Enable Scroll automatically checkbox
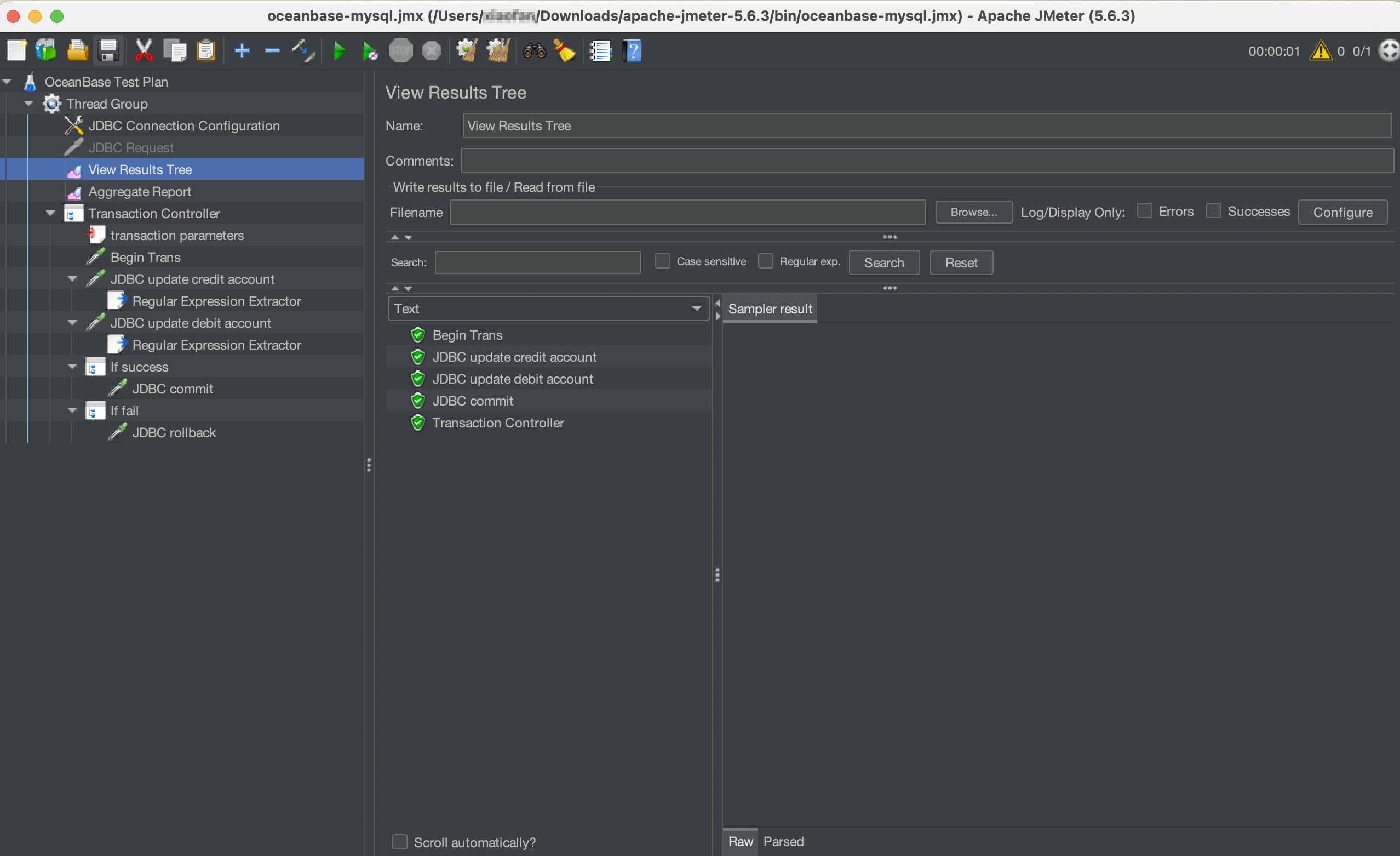Screen dimensions: 1400x856 (399, 841)
